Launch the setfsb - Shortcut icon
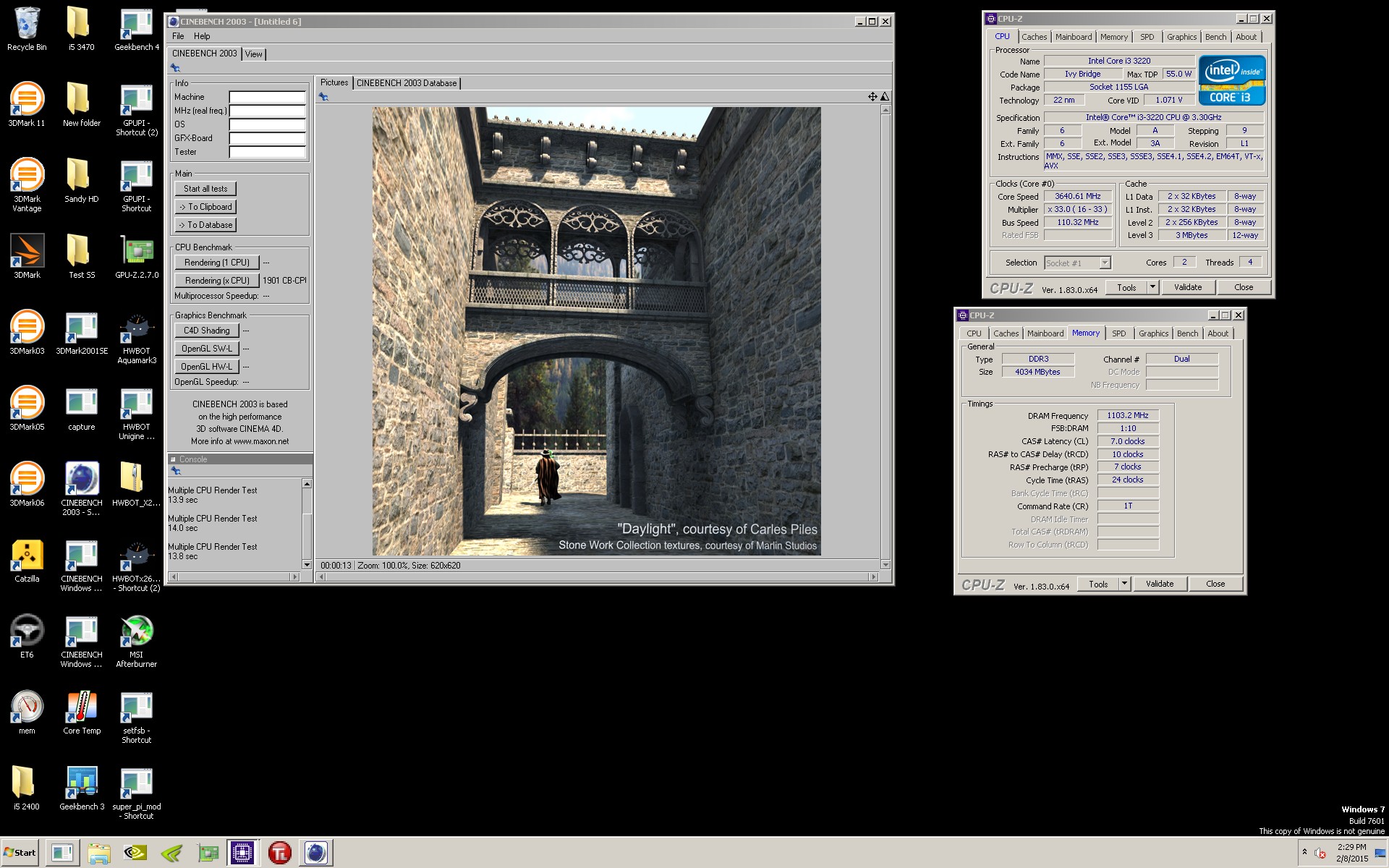The height and width of the screenshot is (868, 1389). pyautogui.click(x=136, y=718)
